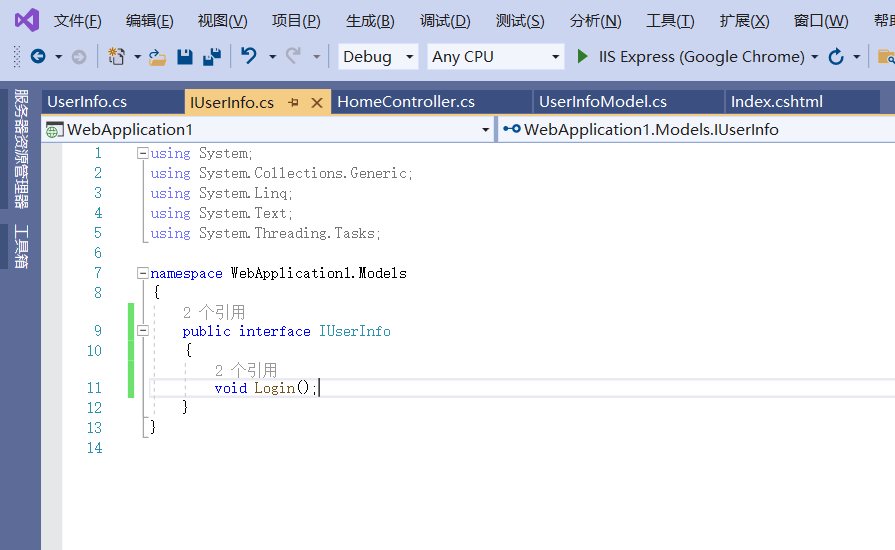
Task: Open the 工具箱 side panel
Action: [x=21, y=246]
